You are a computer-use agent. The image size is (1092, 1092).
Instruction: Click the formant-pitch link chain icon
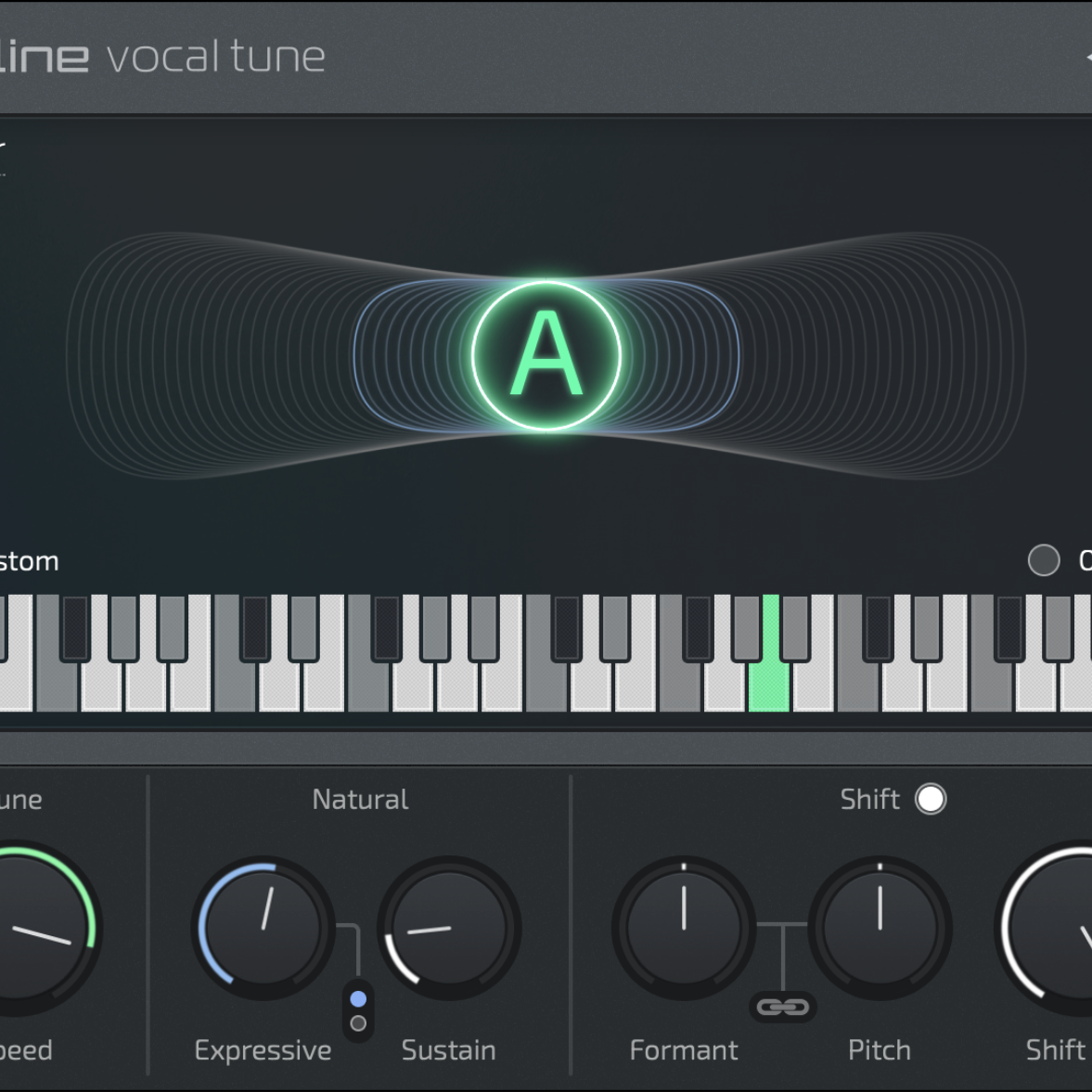tap(783, 1007)
